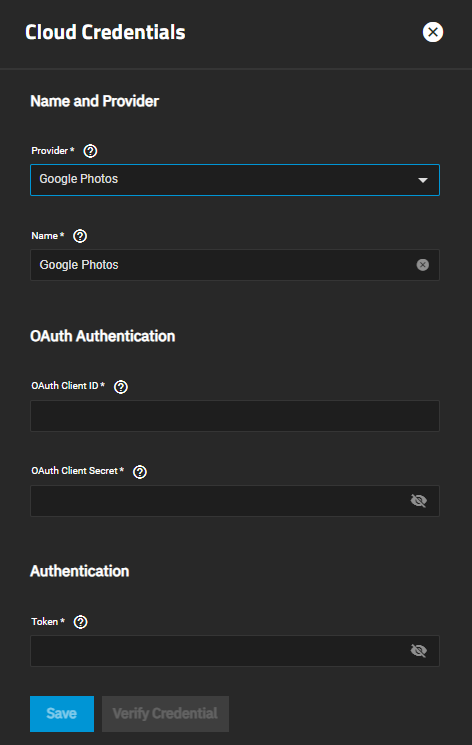This screenshot has width=472, height=745.
Task: Save the cloud credential
Action: (x=62, y=714)
